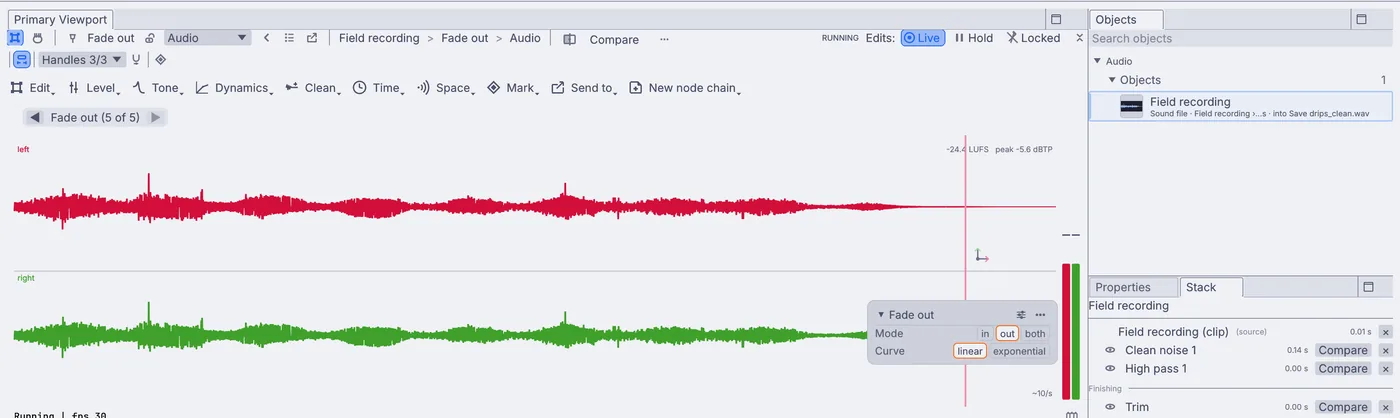
Task: Click the Primary Viewport tab
Action: [x=61, y=20]
